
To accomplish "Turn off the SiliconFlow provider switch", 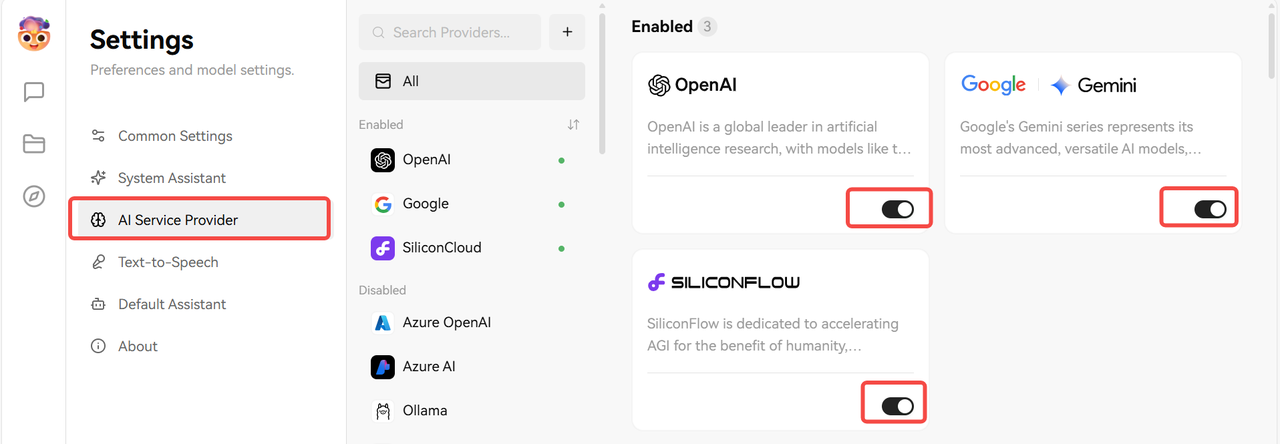I will coord(897,405).
